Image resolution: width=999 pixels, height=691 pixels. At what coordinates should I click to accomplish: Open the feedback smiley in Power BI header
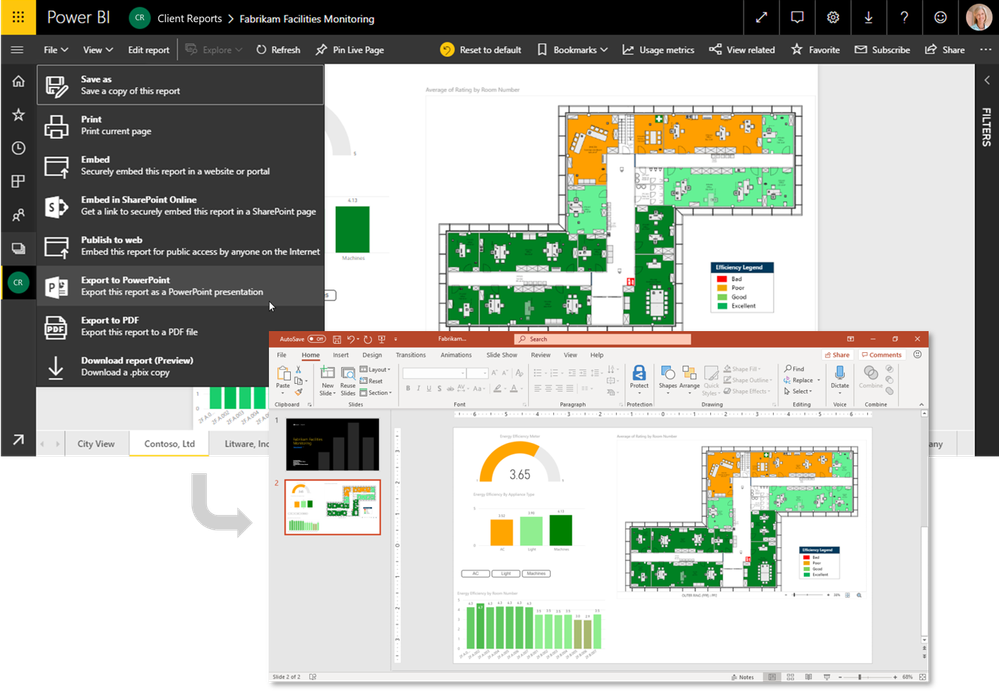click(940, 17)
